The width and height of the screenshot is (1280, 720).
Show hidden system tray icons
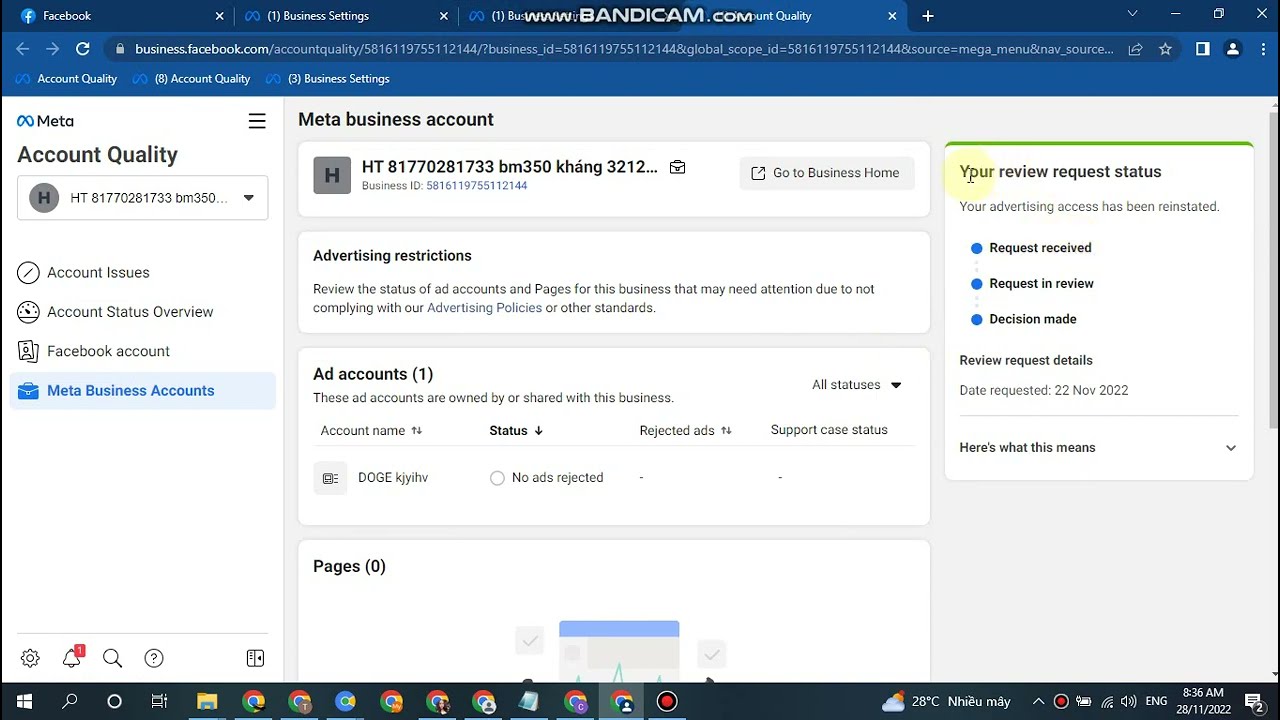click(x=1038, y=702)
